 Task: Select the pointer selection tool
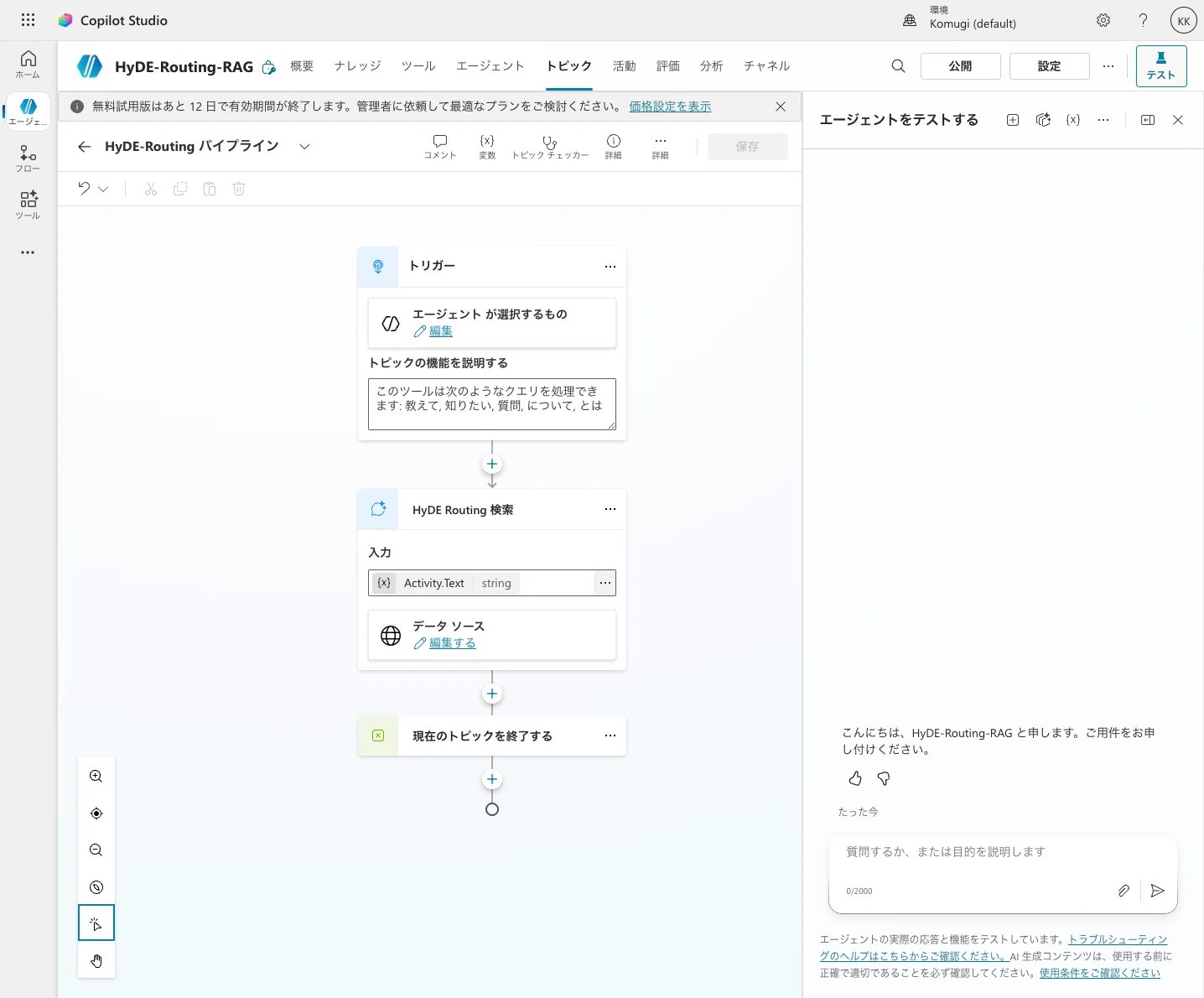click(x=96, y=923)
